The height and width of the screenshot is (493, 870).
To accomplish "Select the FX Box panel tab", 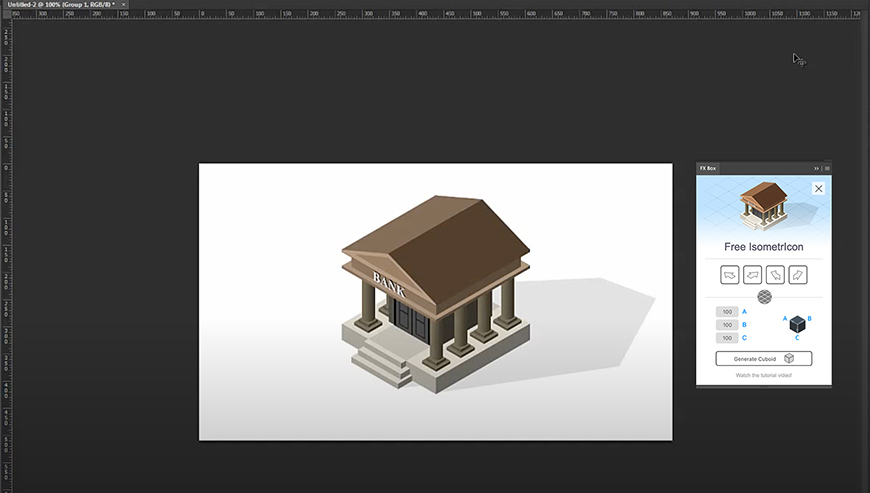I will pyautogui.click(x=708, y=168).
